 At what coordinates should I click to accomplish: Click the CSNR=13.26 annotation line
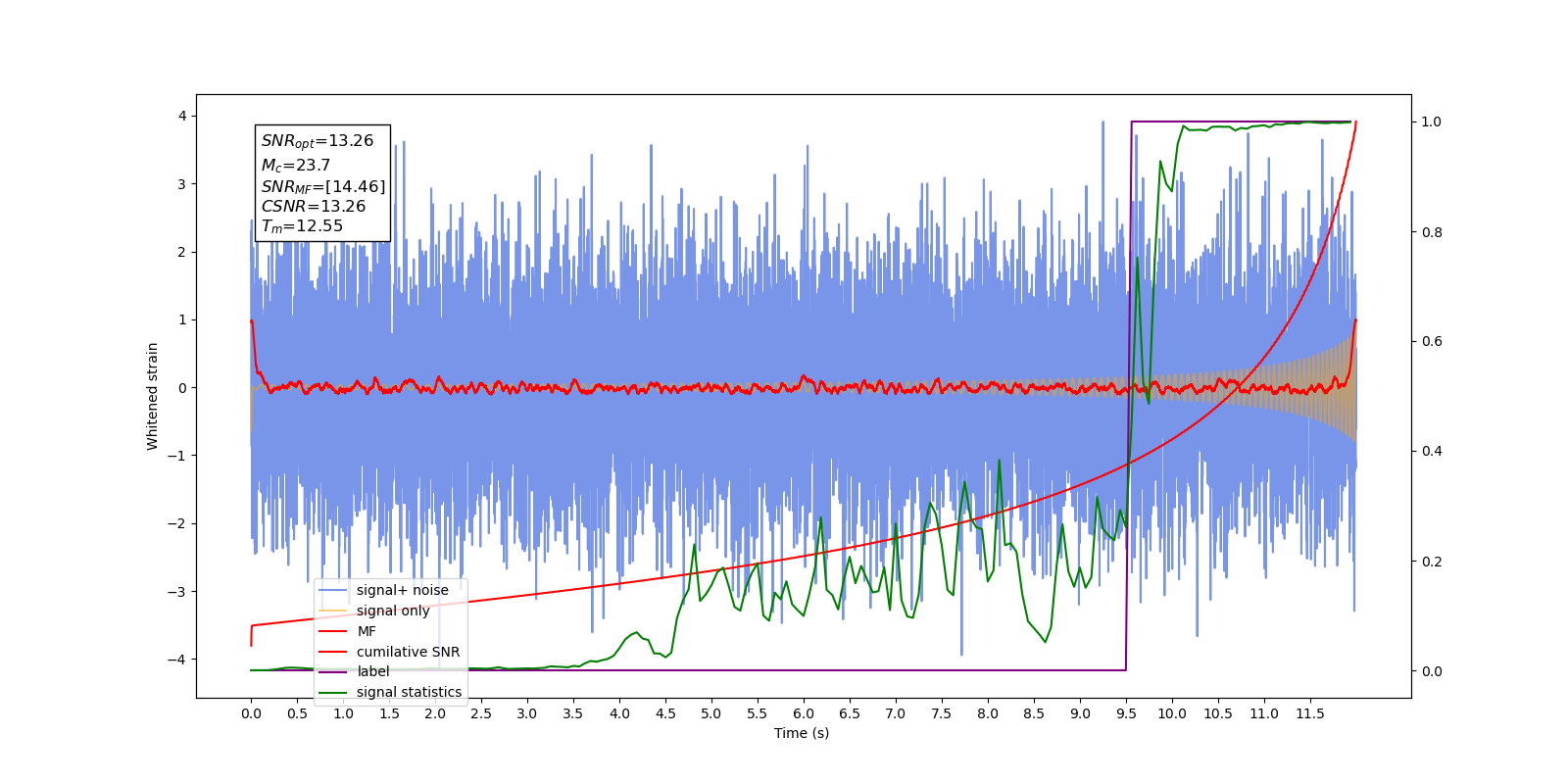coord(314,206)
